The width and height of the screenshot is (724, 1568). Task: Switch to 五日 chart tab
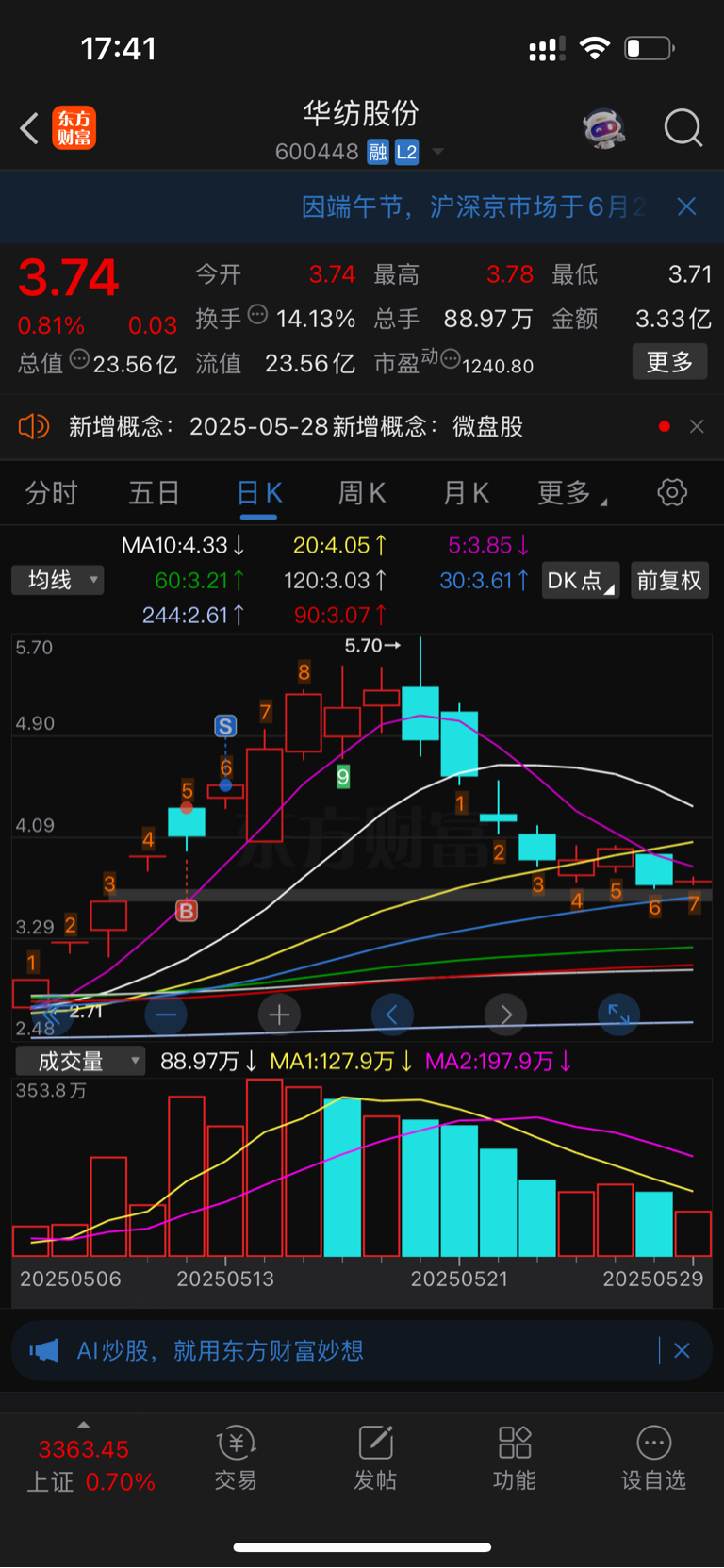point(154,493)
